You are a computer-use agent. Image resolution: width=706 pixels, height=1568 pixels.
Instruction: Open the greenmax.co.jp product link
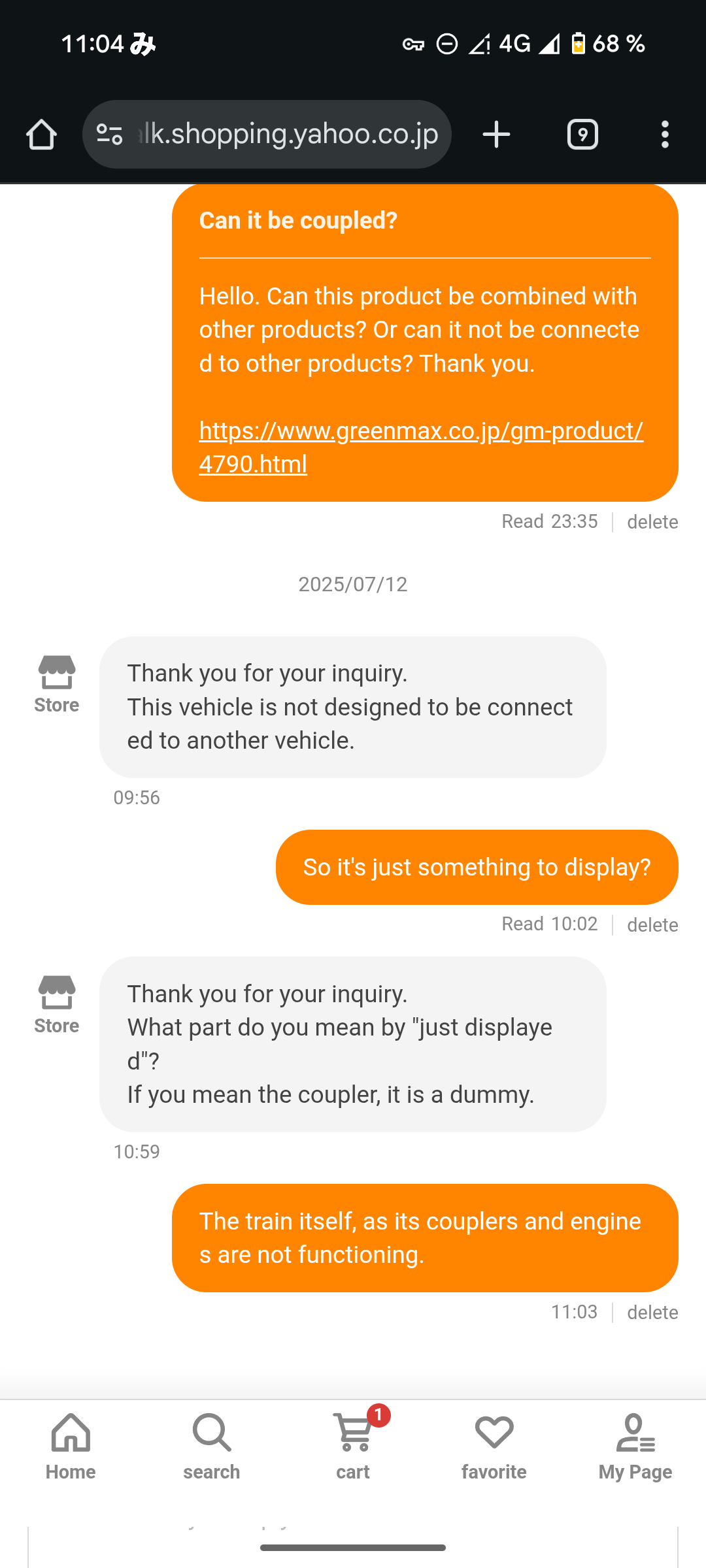pos(421,447)
